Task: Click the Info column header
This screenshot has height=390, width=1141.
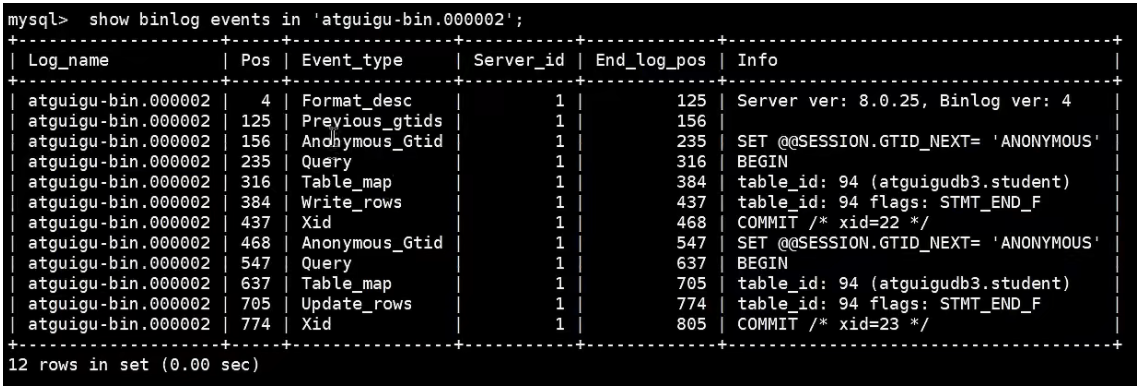Action: click(x=758, y=60)
